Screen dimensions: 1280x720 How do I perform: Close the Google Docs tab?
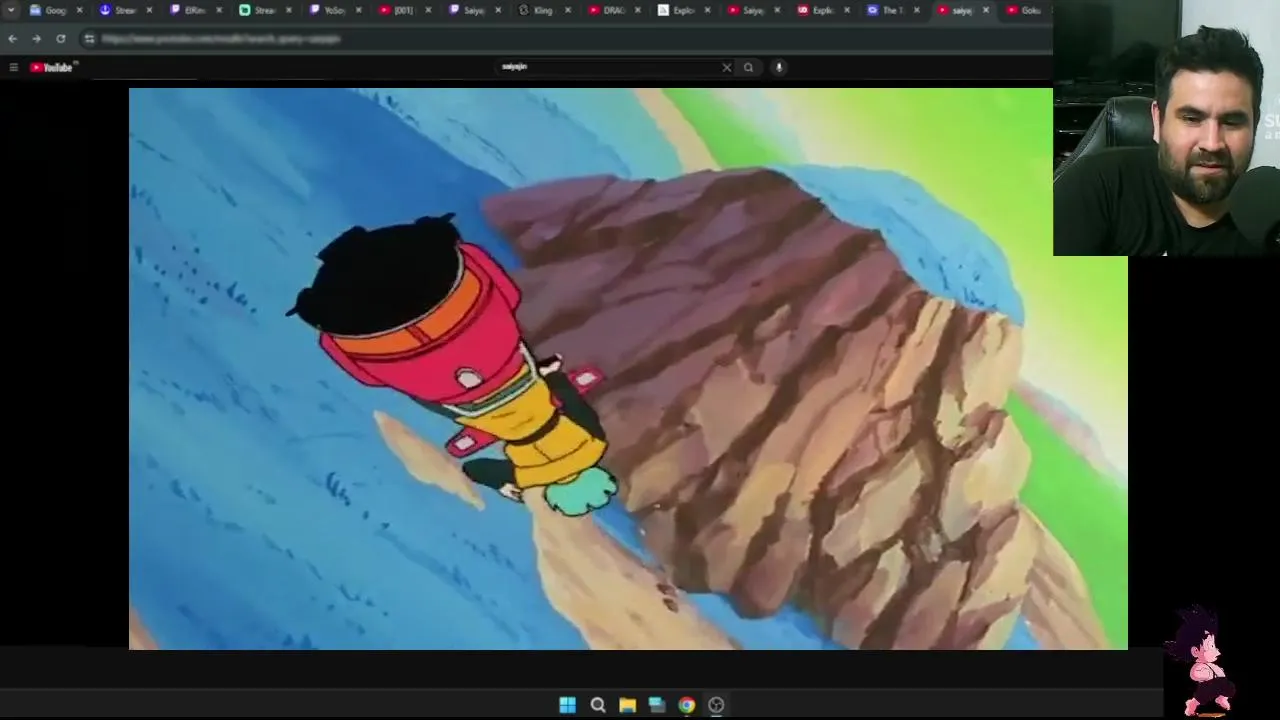tap(79, 10)
